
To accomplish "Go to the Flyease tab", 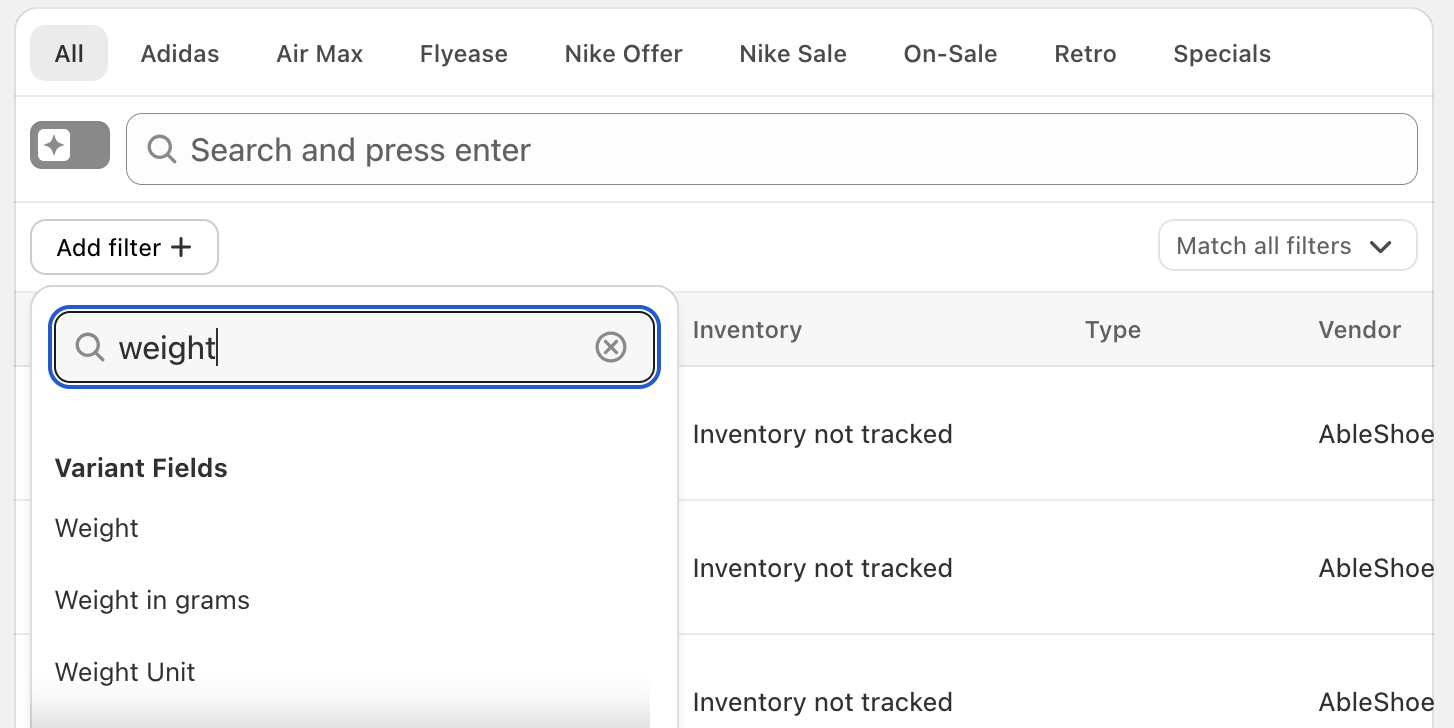I will 463,54.
